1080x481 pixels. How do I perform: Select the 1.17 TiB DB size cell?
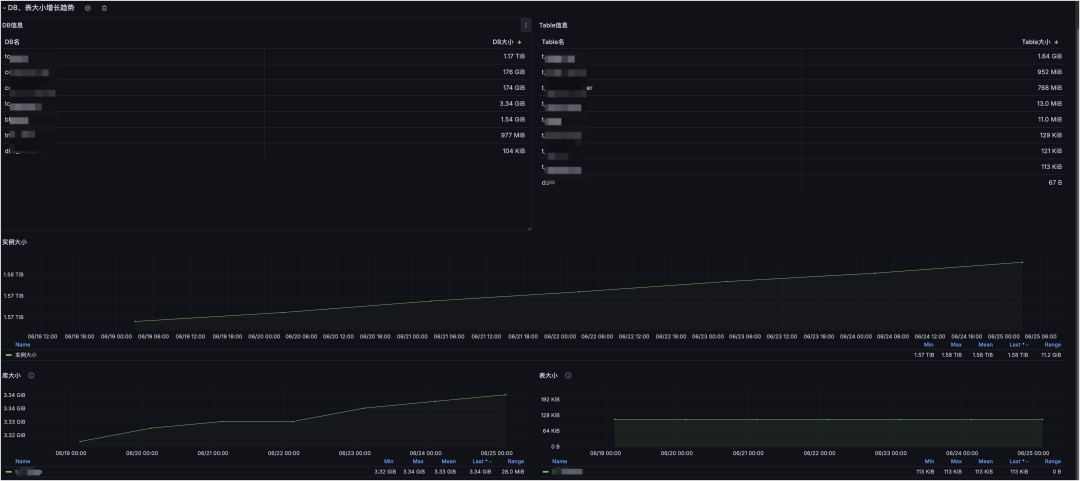tap(514, 56)
